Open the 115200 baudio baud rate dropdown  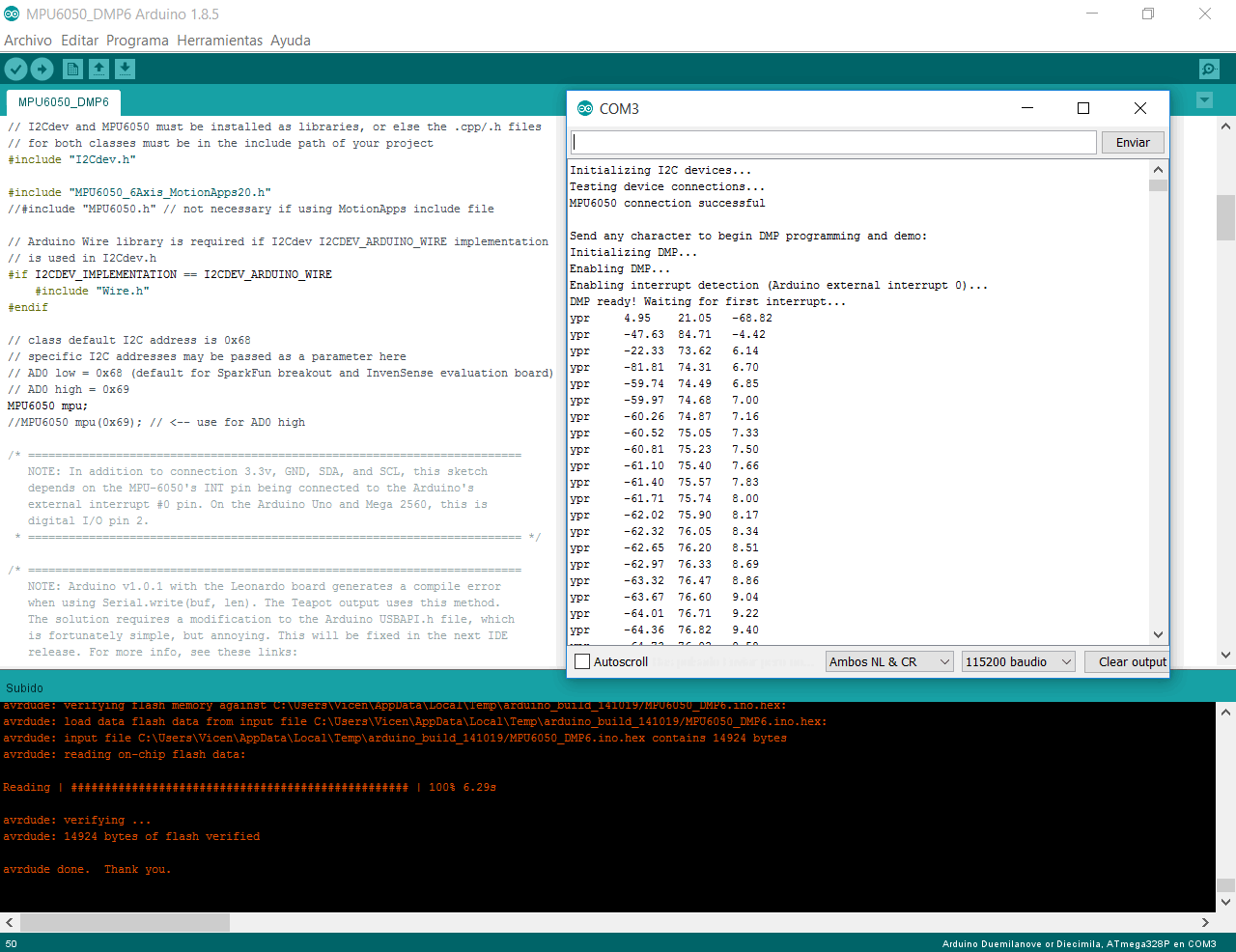[x=1018, y=661]
